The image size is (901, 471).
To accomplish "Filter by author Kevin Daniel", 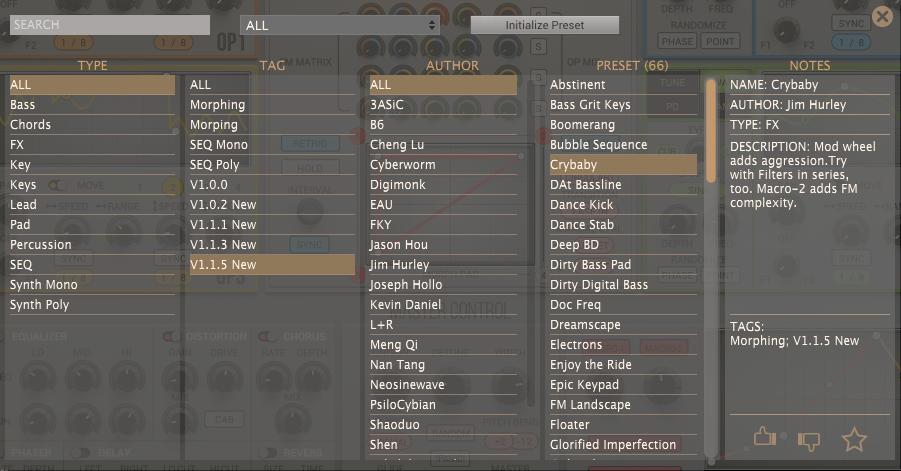I will (444, 305).
